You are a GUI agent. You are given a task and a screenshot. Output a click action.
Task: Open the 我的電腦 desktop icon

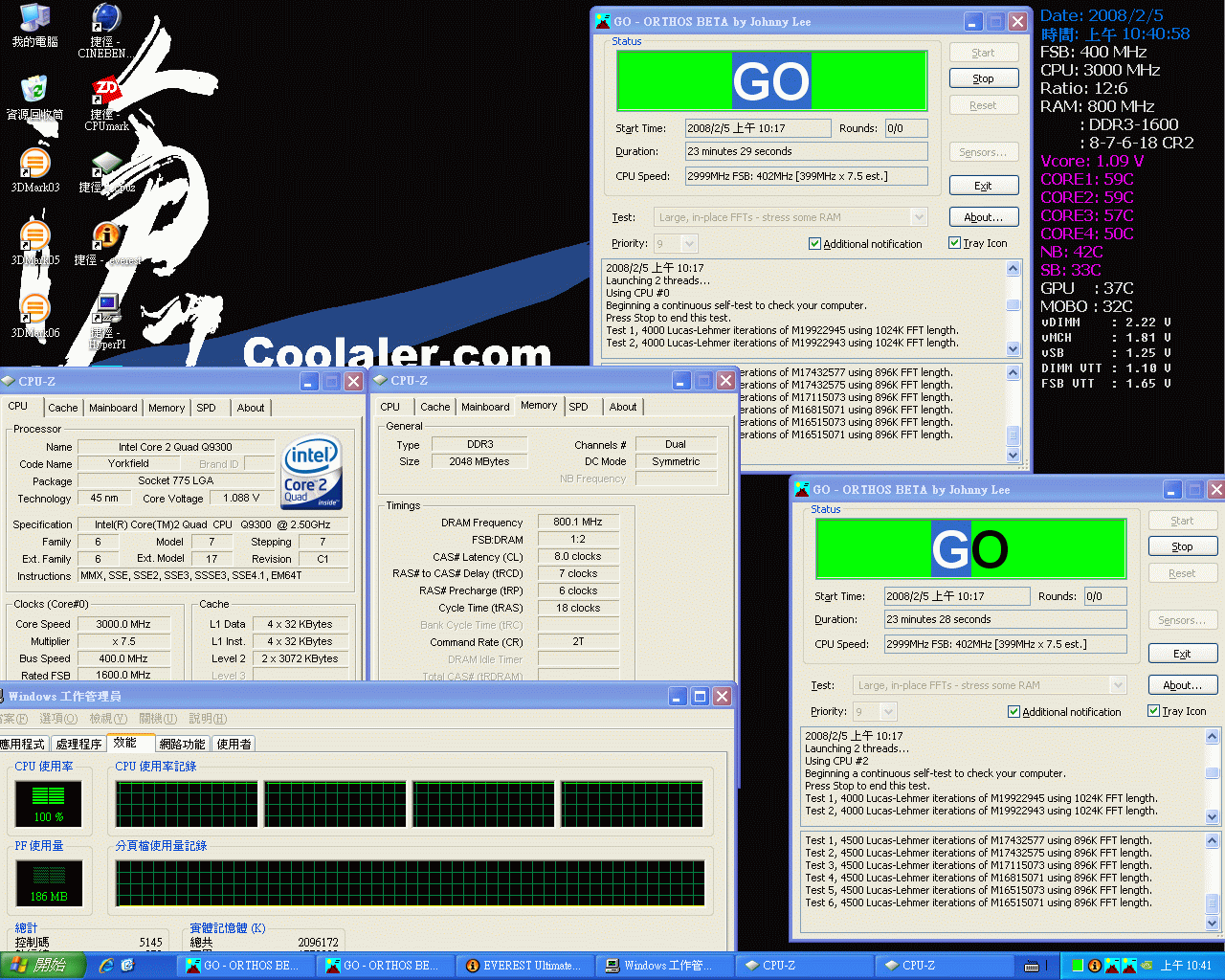tap(34, 26)
